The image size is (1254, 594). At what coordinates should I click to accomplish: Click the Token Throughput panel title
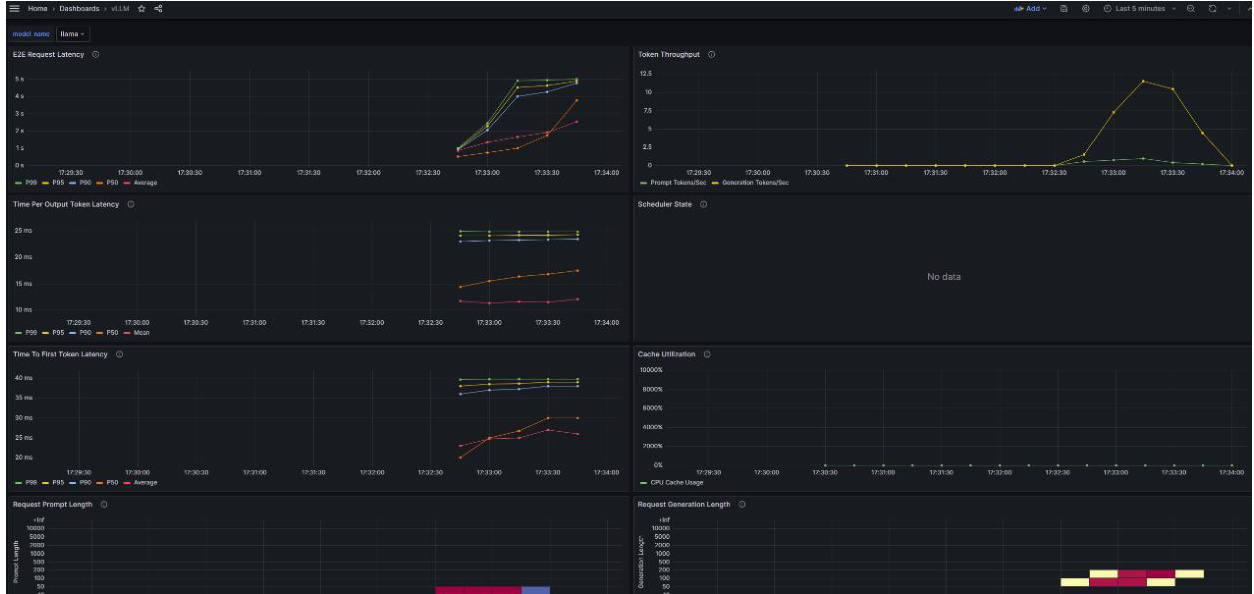click(669, 54)
